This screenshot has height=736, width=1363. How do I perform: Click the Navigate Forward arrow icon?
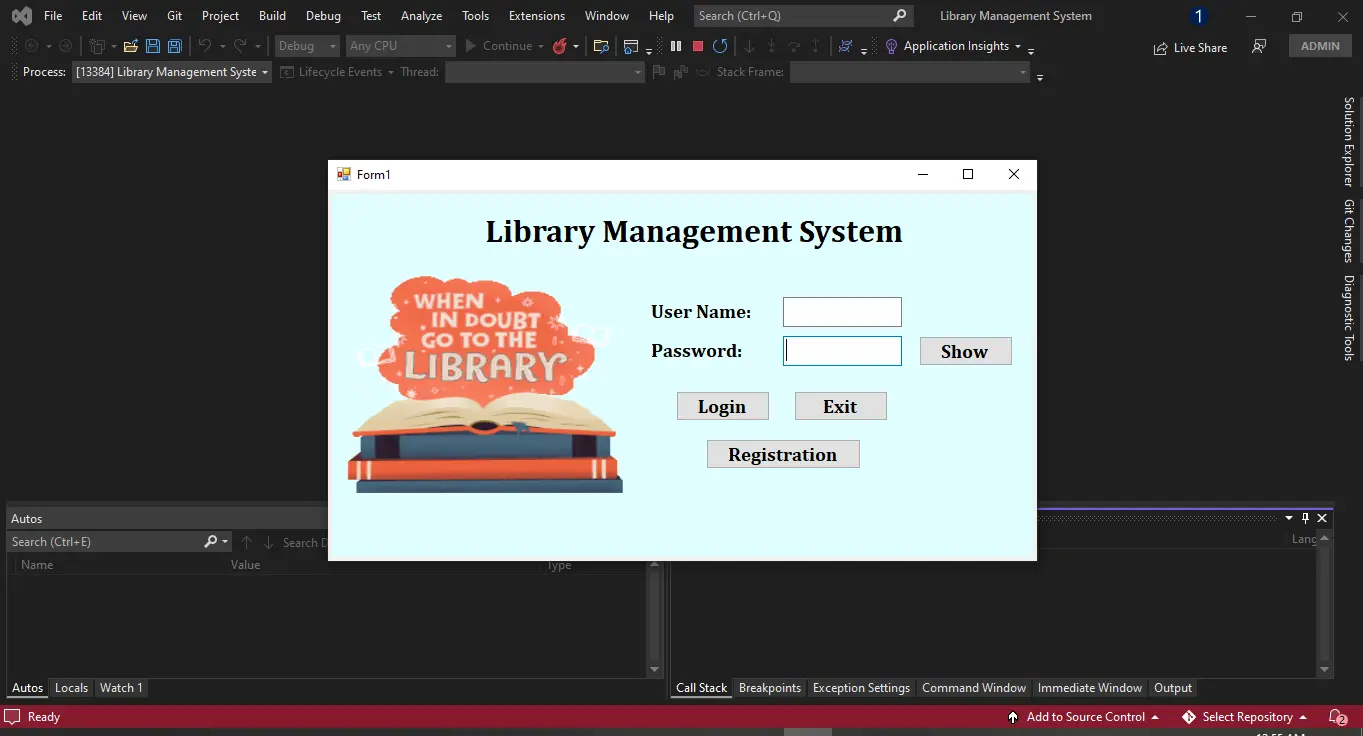coord(65,46)
